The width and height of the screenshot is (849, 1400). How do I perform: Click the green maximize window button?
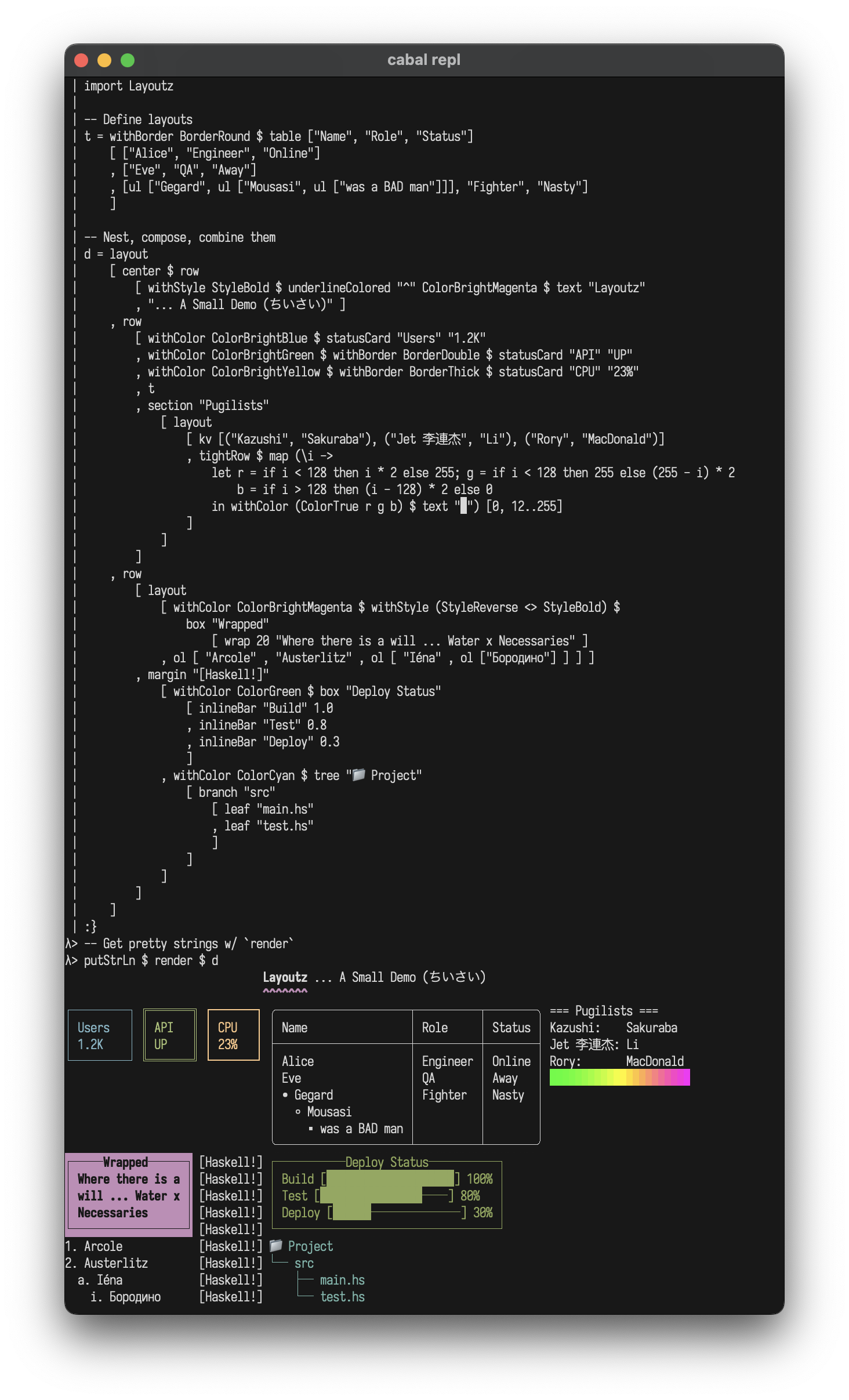tap(128, 60)
